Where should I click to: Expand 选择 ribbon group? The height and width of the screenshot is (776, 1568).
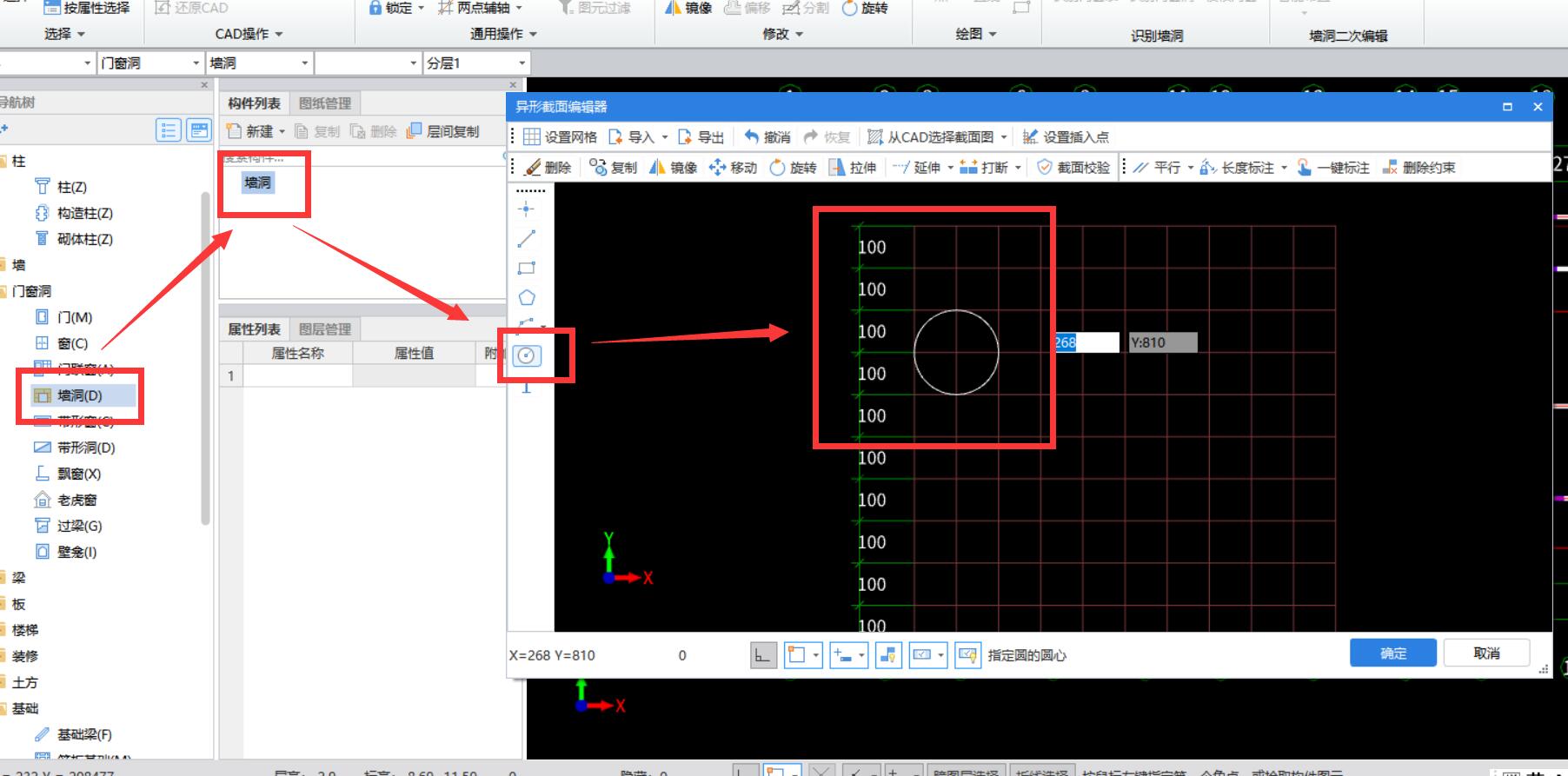(x=64, y=34)
